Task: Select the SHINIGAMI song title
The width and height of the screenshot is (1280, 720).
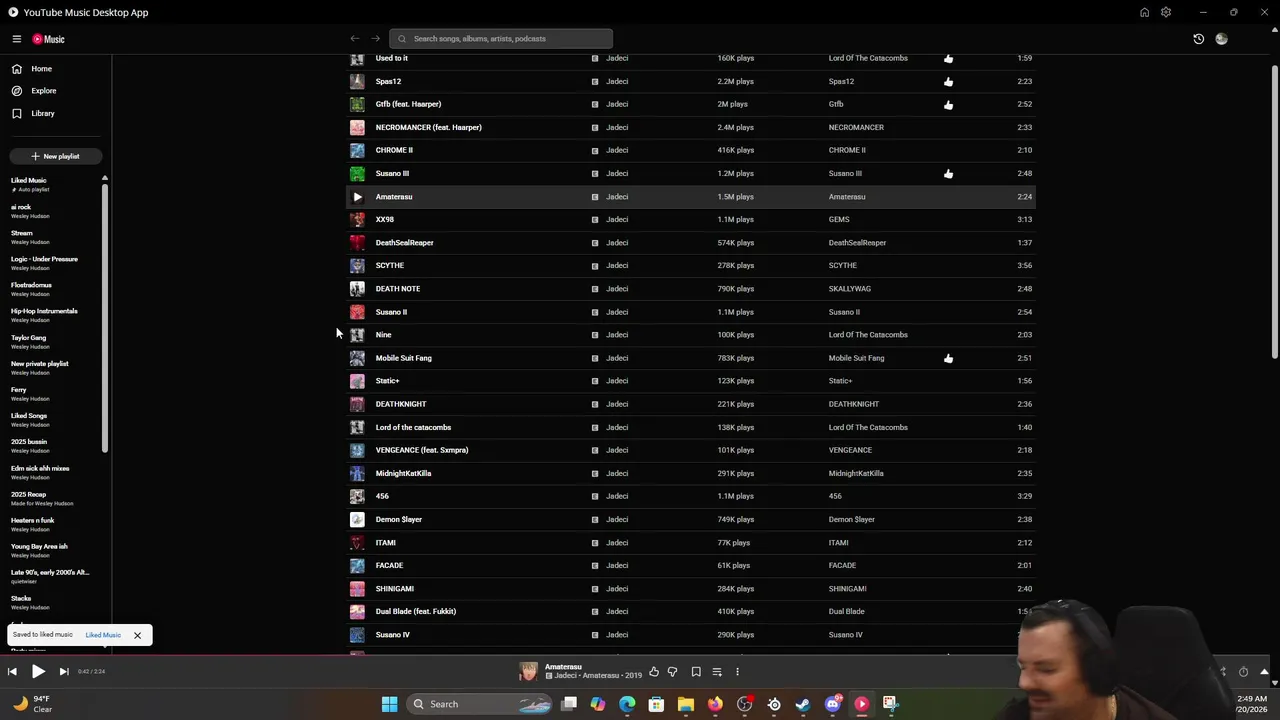Action: point(395,589)
